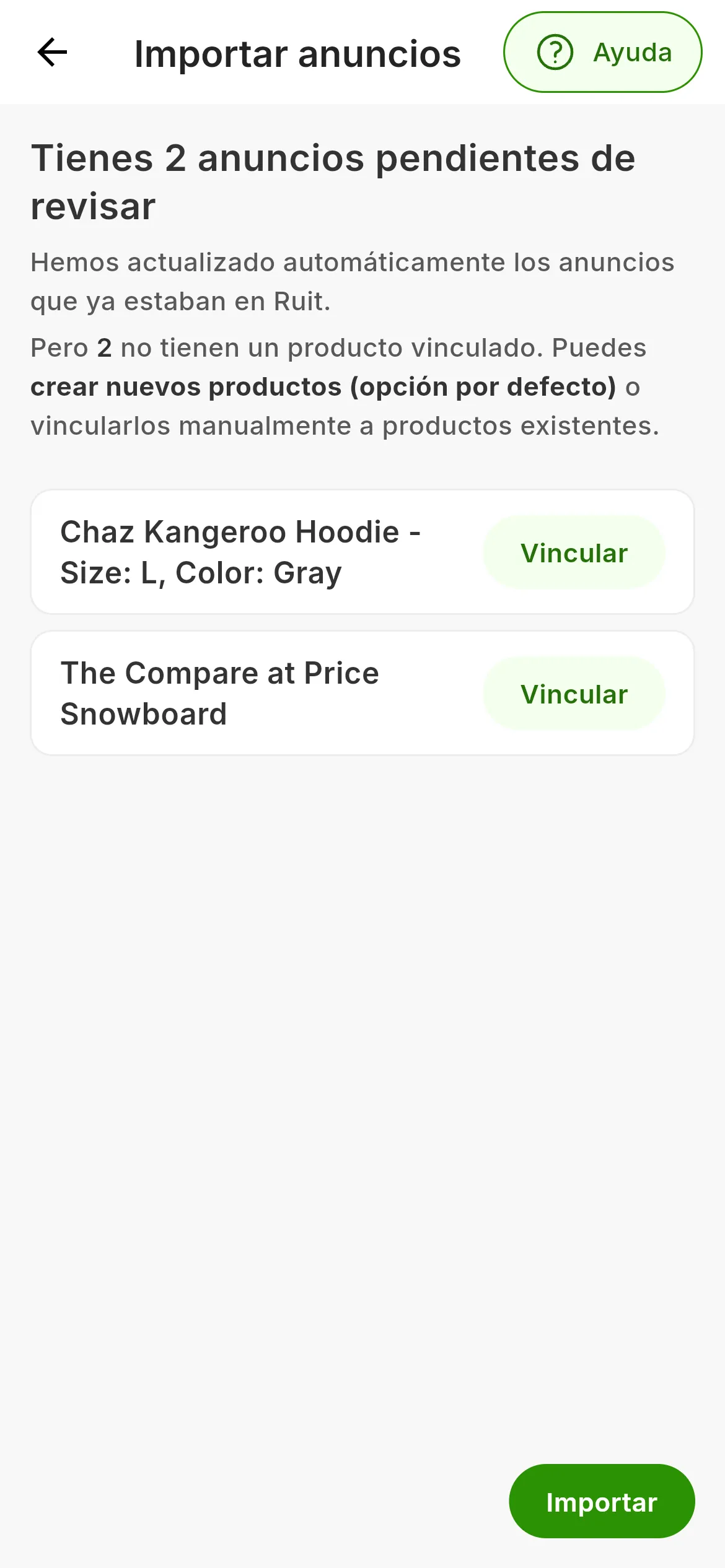The height and width of the screenshot is (1568, 725).
Task: Click 'Pero 2 no tienen un producto vinculado'
Action: [287, 348]
